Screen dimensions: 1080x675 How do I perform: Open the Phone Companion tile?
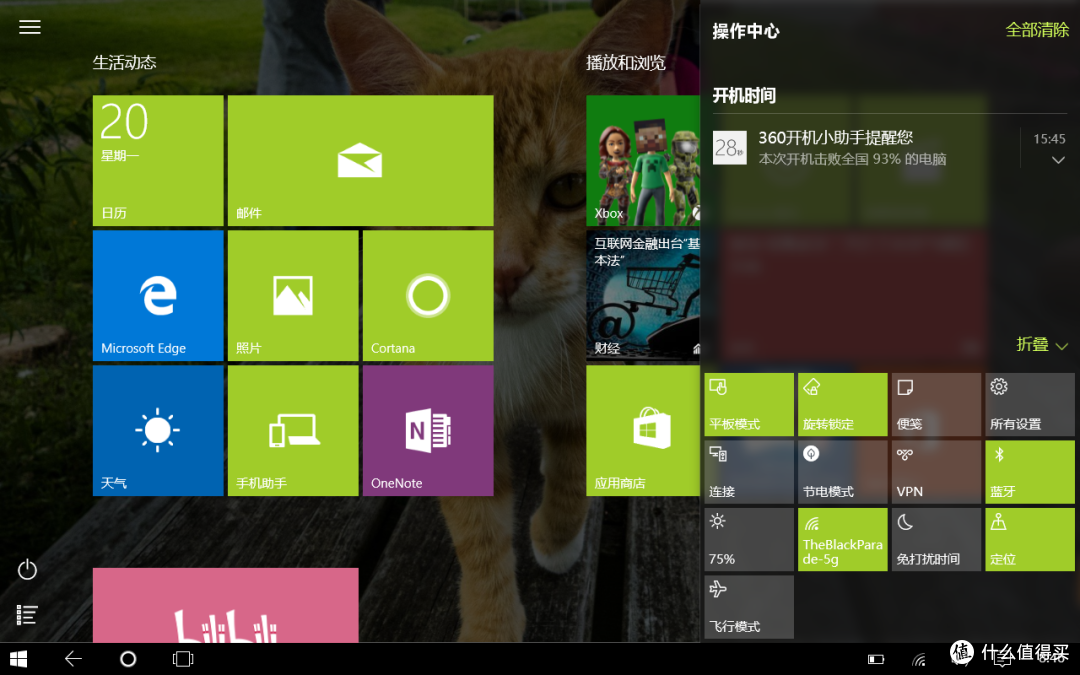pos(293,430)
